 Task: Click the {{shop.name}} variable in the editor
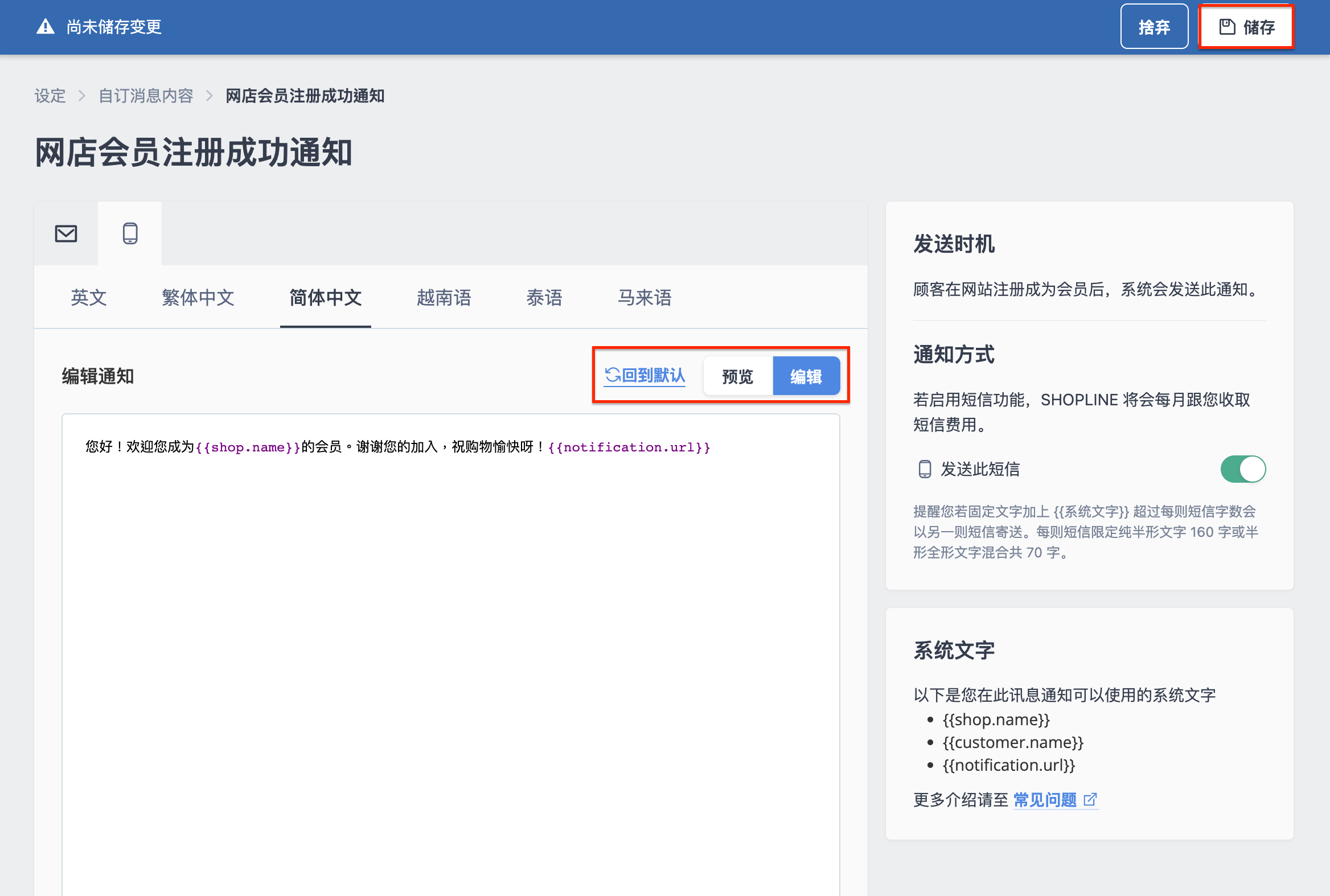[248, 447]
